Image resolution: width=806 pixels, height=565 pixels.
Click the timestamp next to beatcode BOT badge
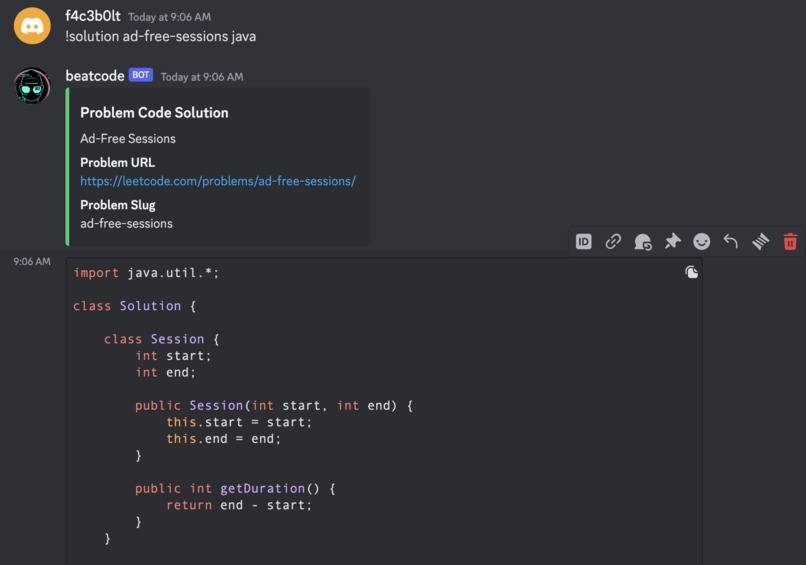coord(202,77)
